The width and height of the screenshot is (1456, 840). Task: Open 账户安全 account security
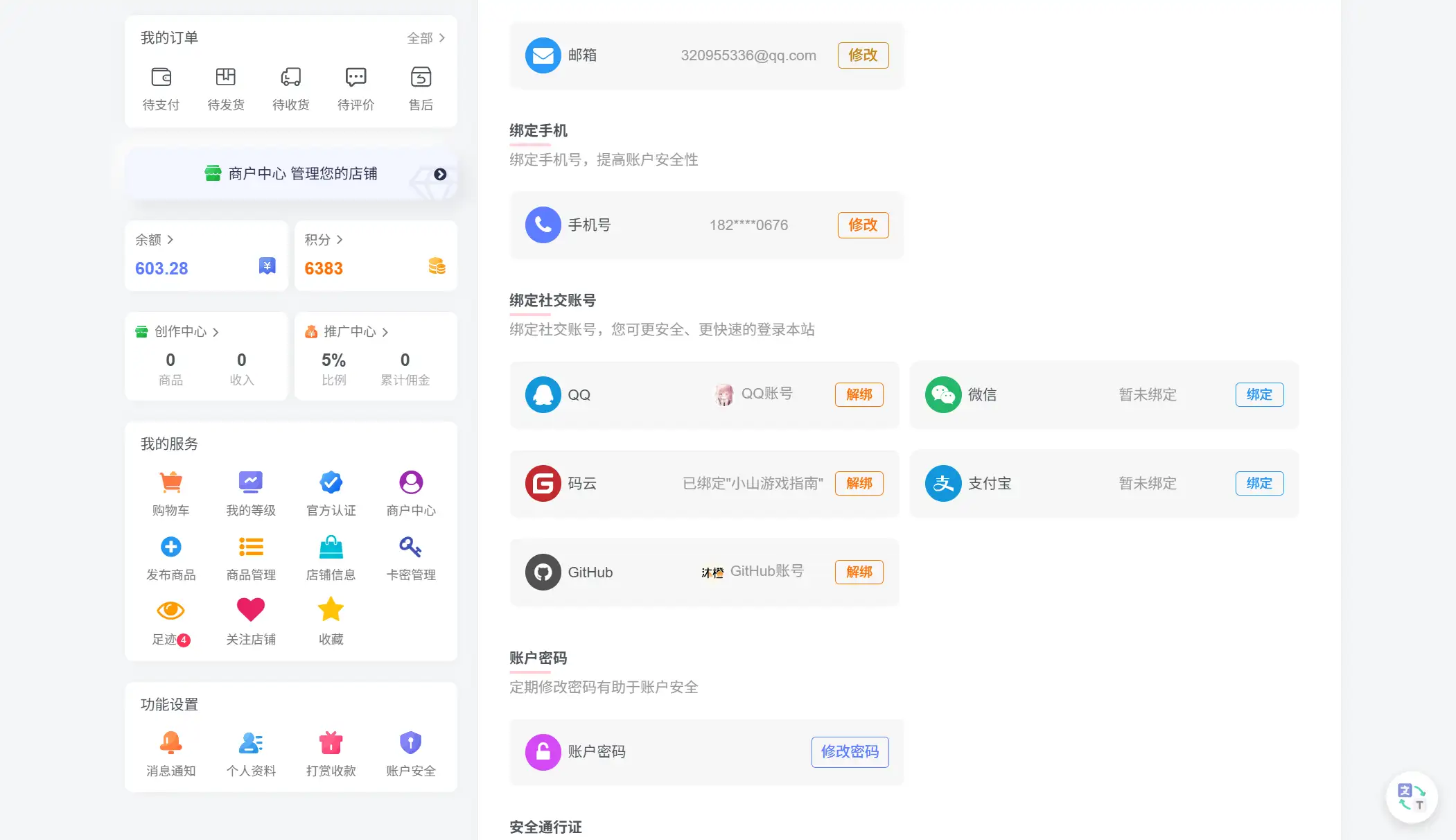pyautogui.click(x=411, y=754)
